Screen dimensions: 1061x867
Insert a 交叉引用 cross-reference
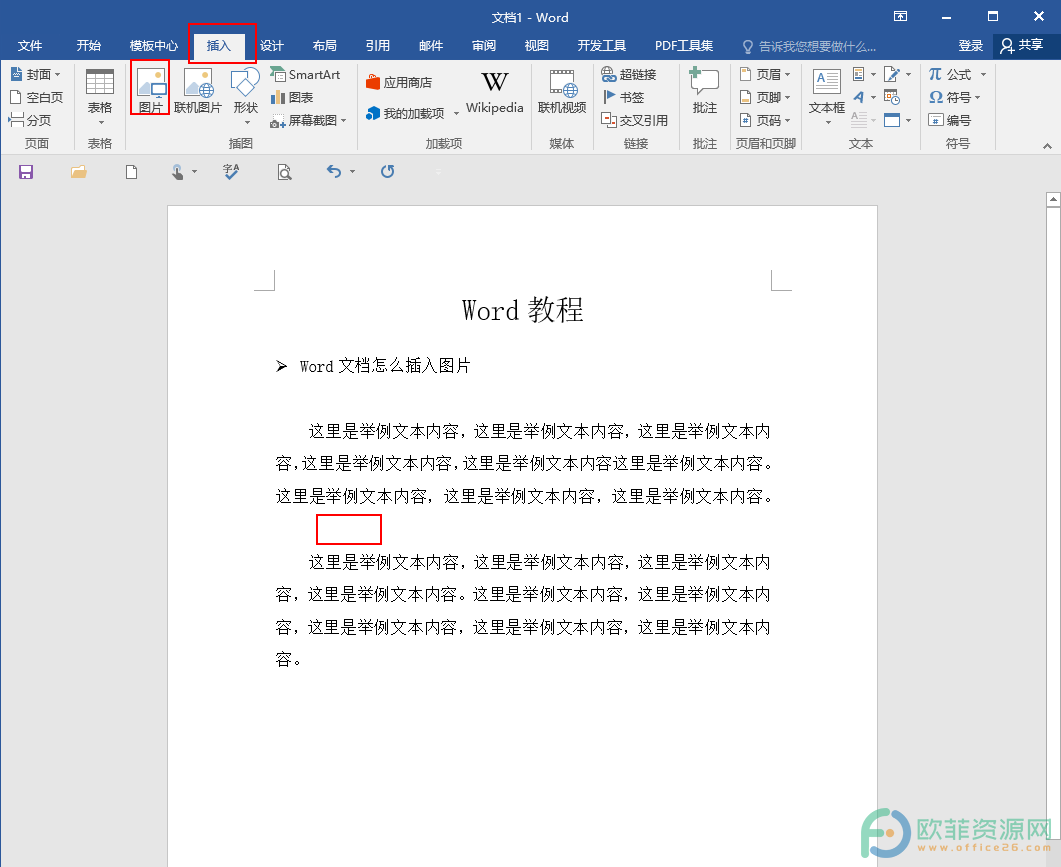635,120
